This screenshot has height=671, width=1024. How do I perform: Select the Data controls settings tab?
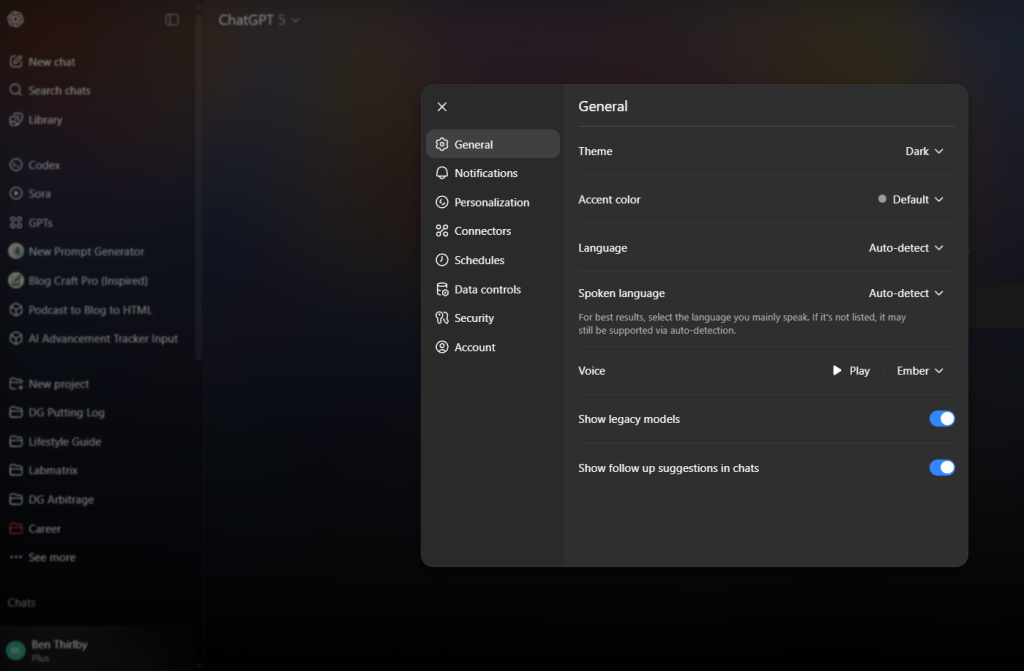click(487, 290)
